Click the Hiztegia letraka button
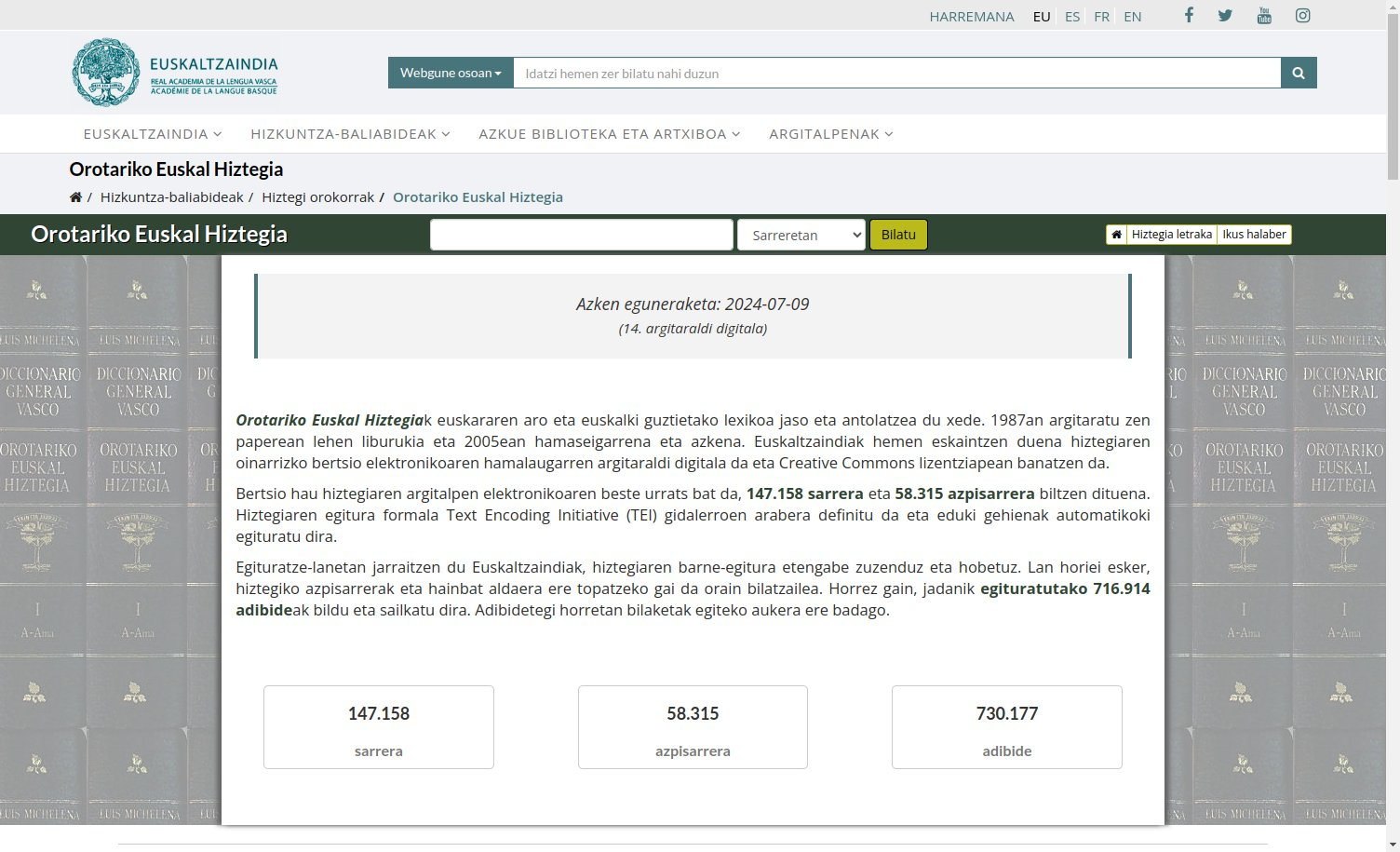 [1171, 235]
